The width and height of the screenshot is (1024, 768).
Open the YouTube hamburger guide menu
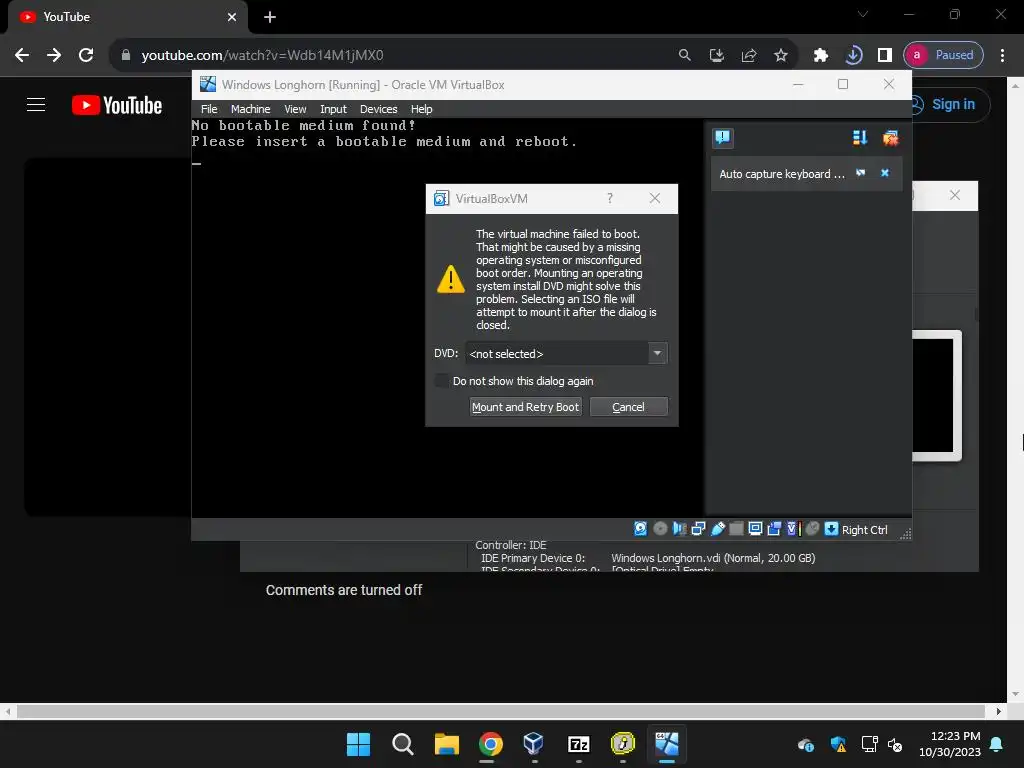[x=36, y=104]
